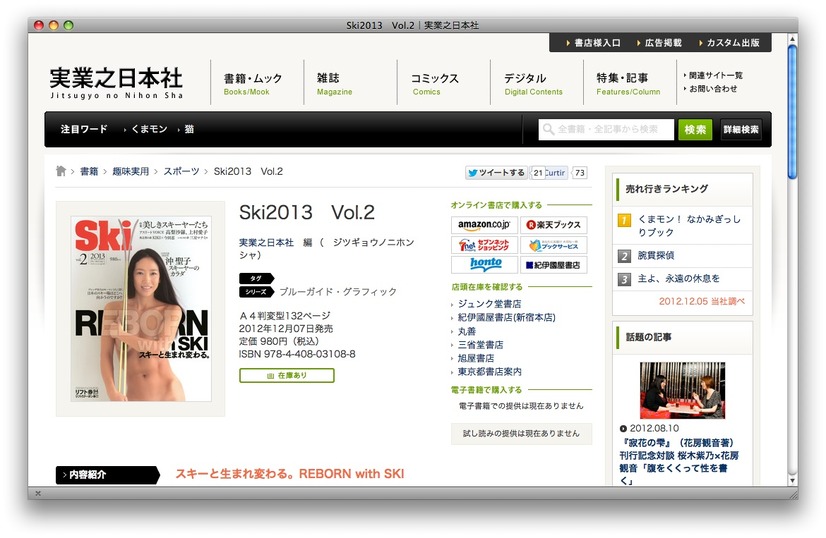Viewport: 826px width, 538px height.
Task: Open the 雑誌 Magazine menu
Action: click(335, 84)
